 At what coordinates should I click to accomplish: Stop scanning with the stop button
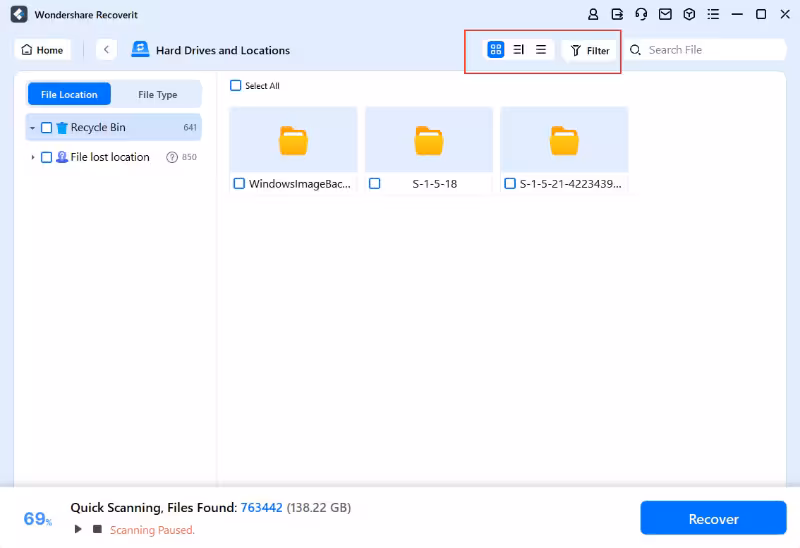tap(97, 529)
